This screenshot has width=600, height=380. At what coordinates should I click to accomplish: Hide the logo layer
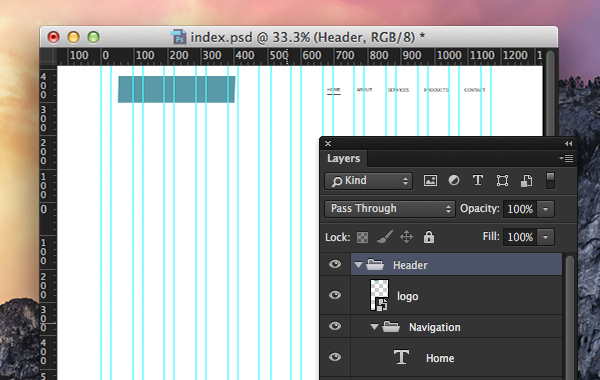(x=335, y=295)
